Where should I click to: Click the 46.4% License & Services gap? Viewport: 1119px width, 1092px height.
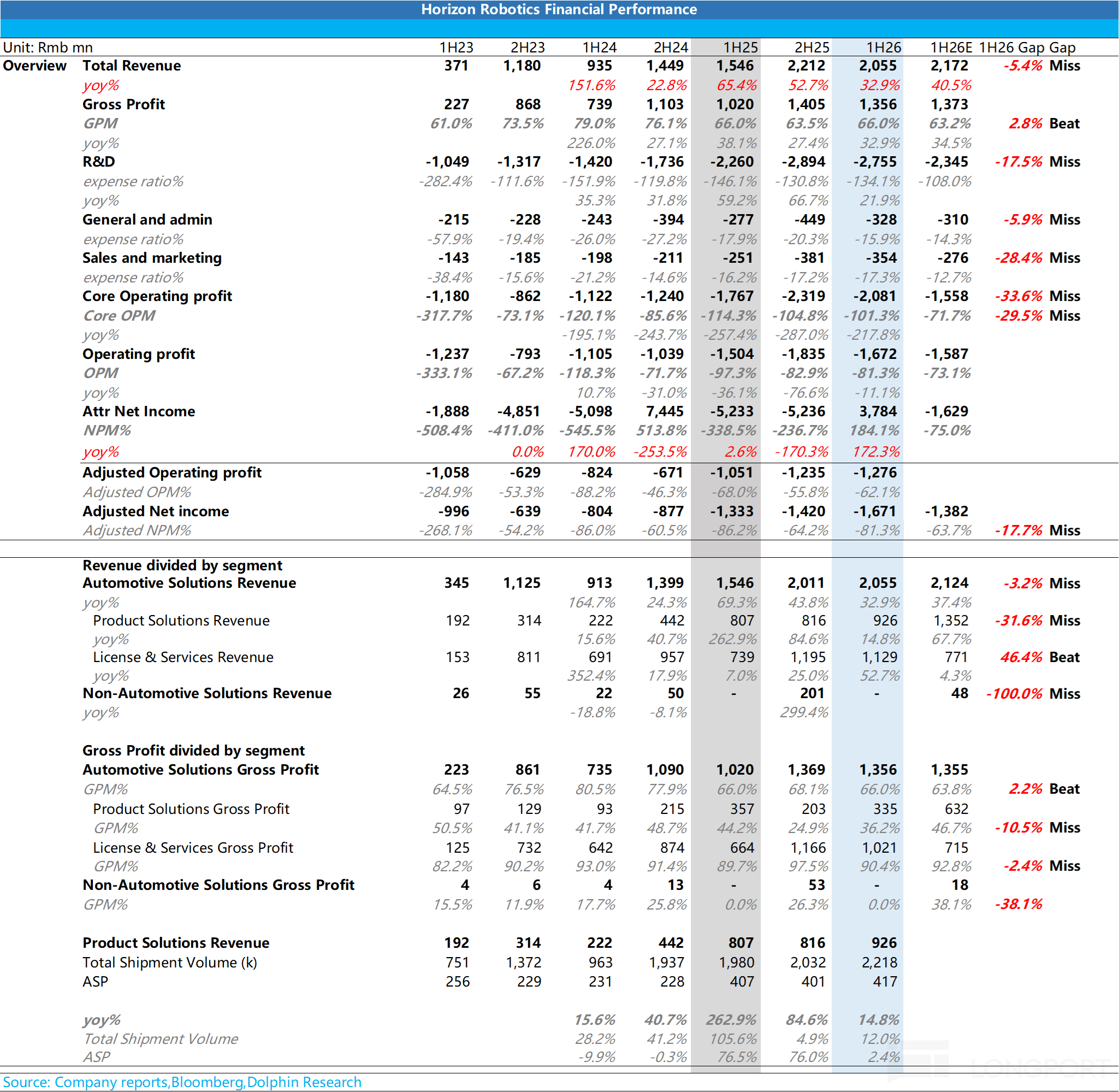tap(1022, 657)
